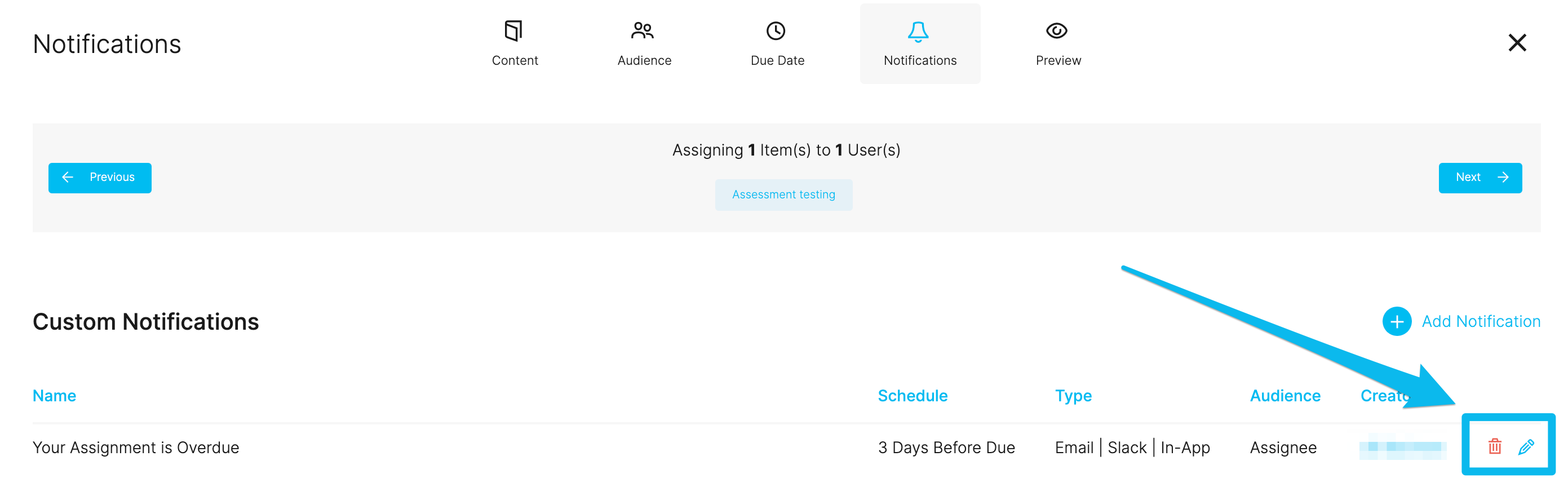This screenshot has width=1568, height=496.
Task: Click the Previous button
Action: 100,177
